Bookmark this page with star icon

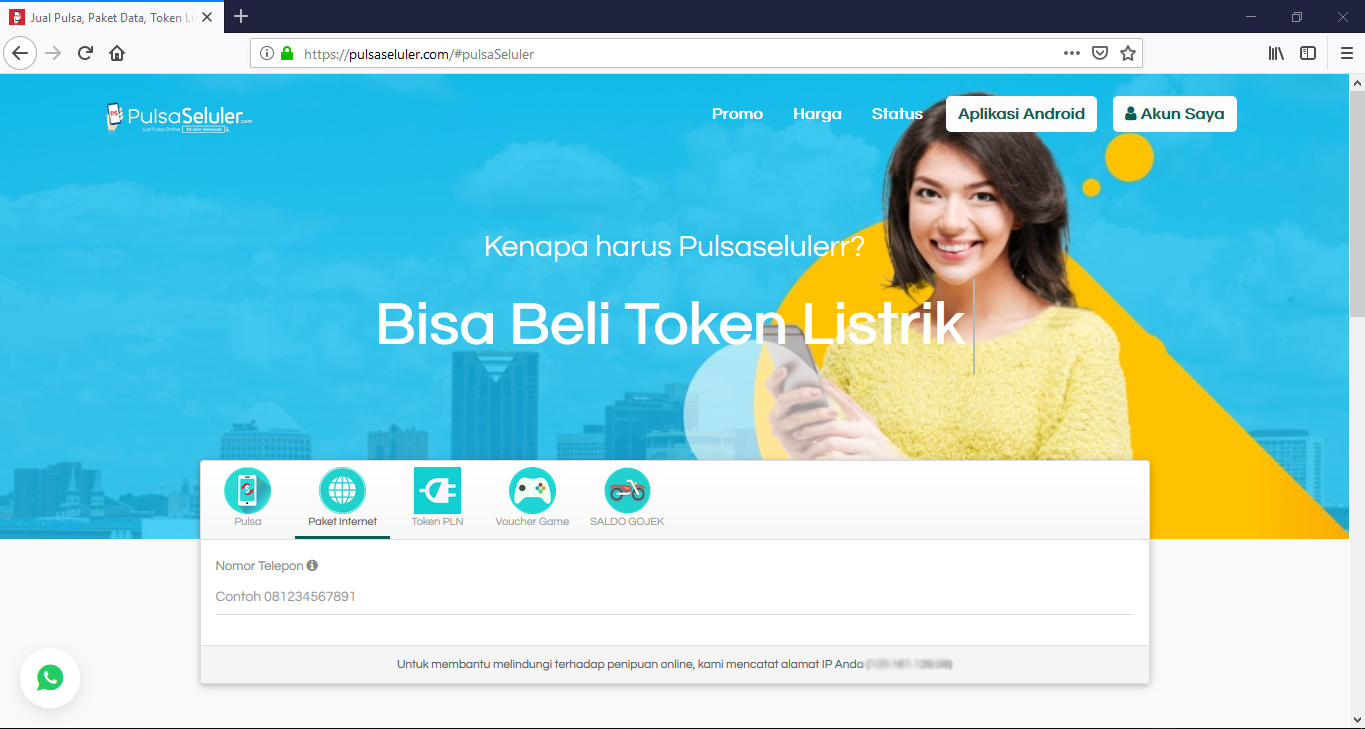point(1128,54)
